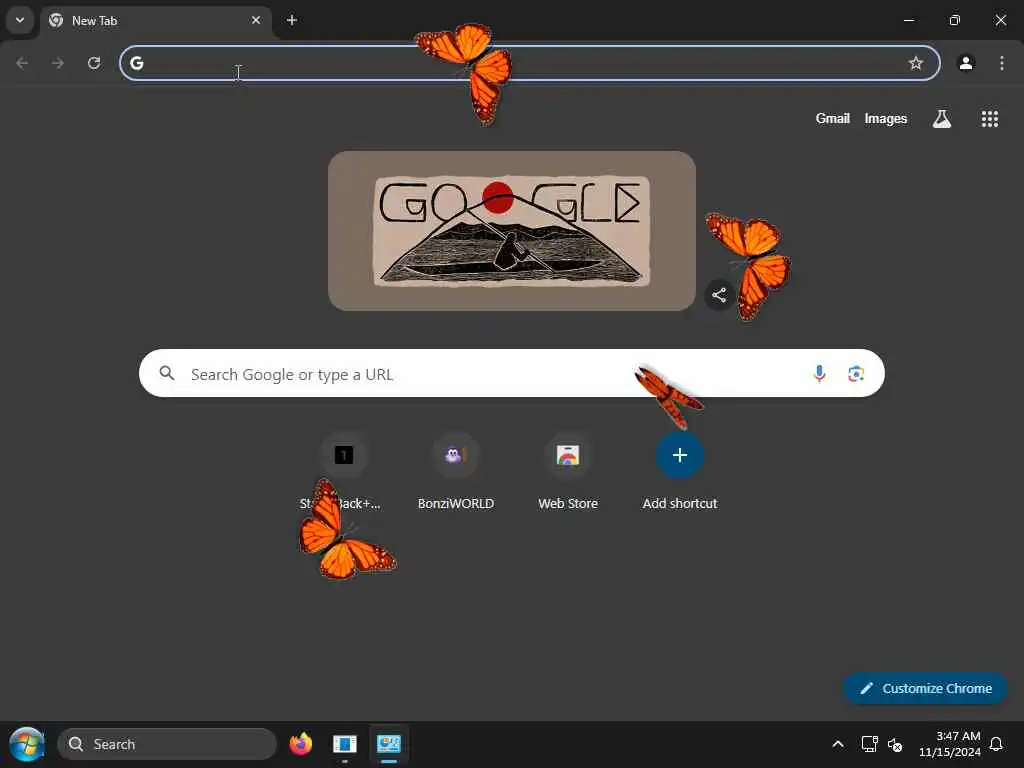
Task: Open the Windows Start orb
Action: (x=27, y=744)
